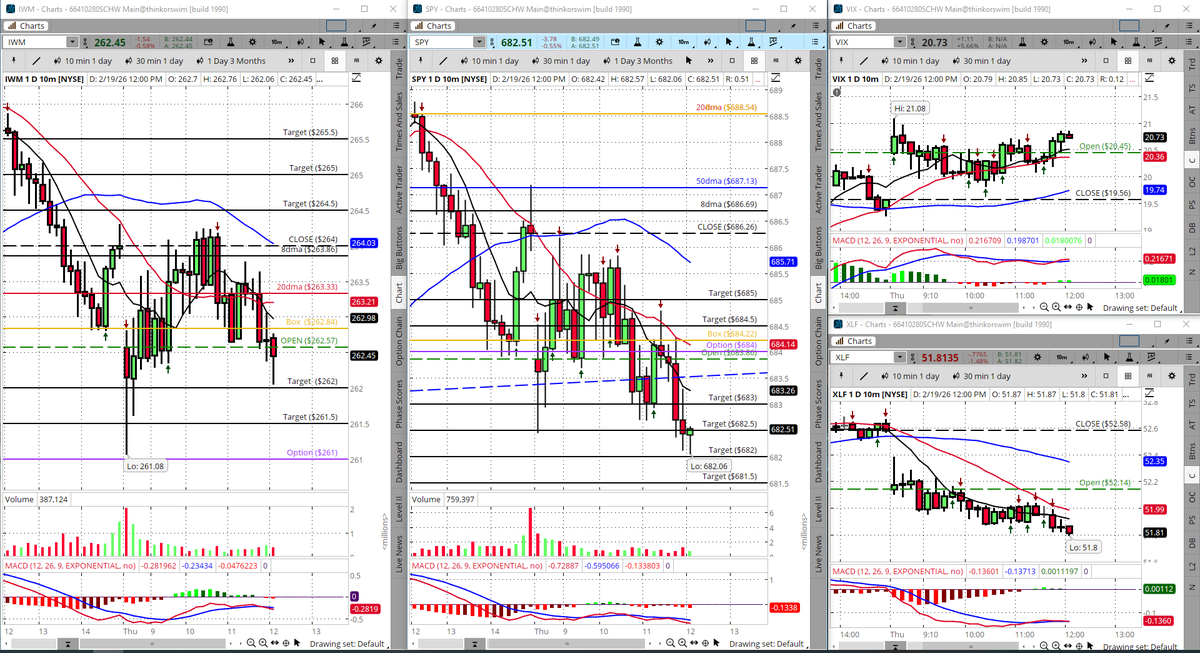The image size is (1200, 653).
Task: Open chart style candlestick menu in IWM window
Action: [x=300, y=42]
